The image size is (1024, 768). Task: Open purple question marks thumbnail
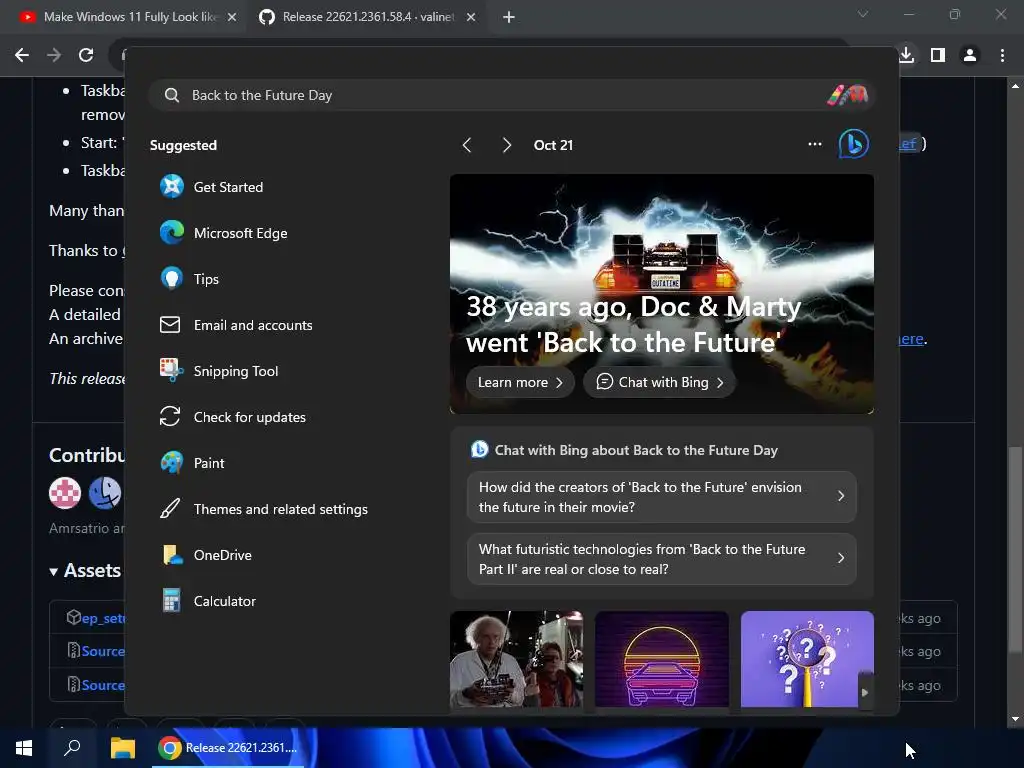coord(807,659)
